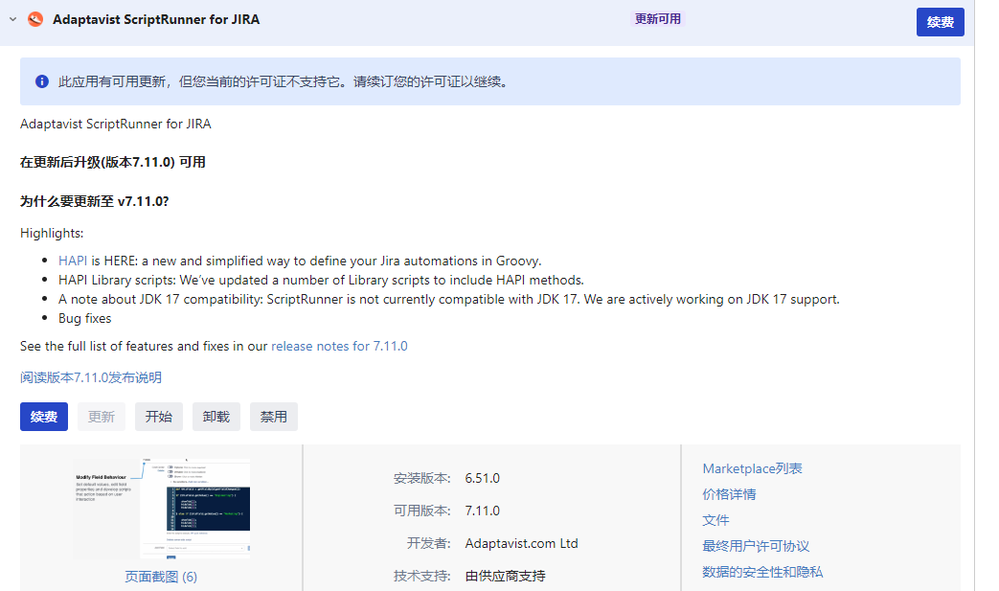Click the 更新可用 status badge

658,19
